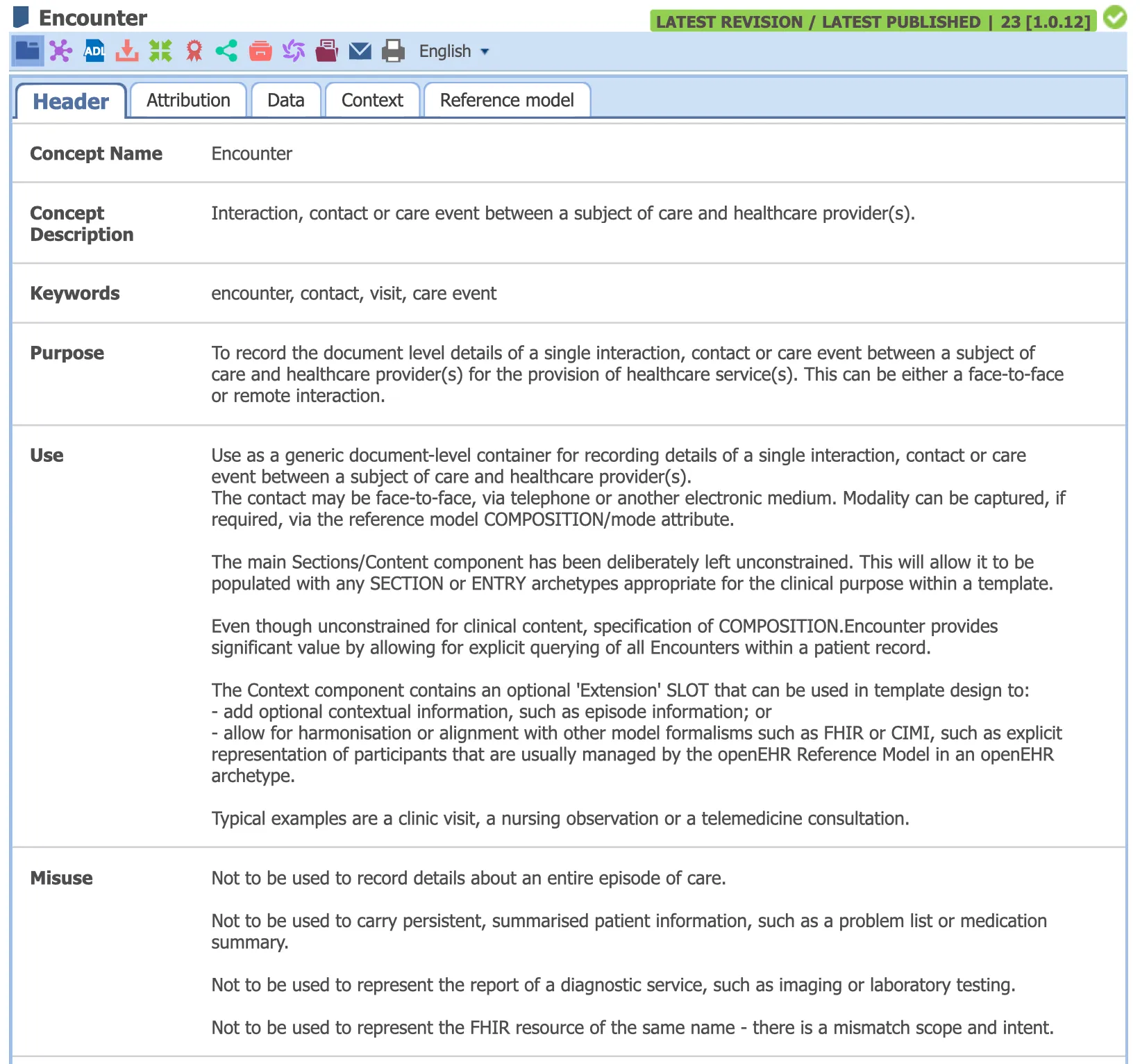Click the green checkmark status icon
Image resolution: width=1140 pixels, height=1064 pixels.
click(1115, 17)
